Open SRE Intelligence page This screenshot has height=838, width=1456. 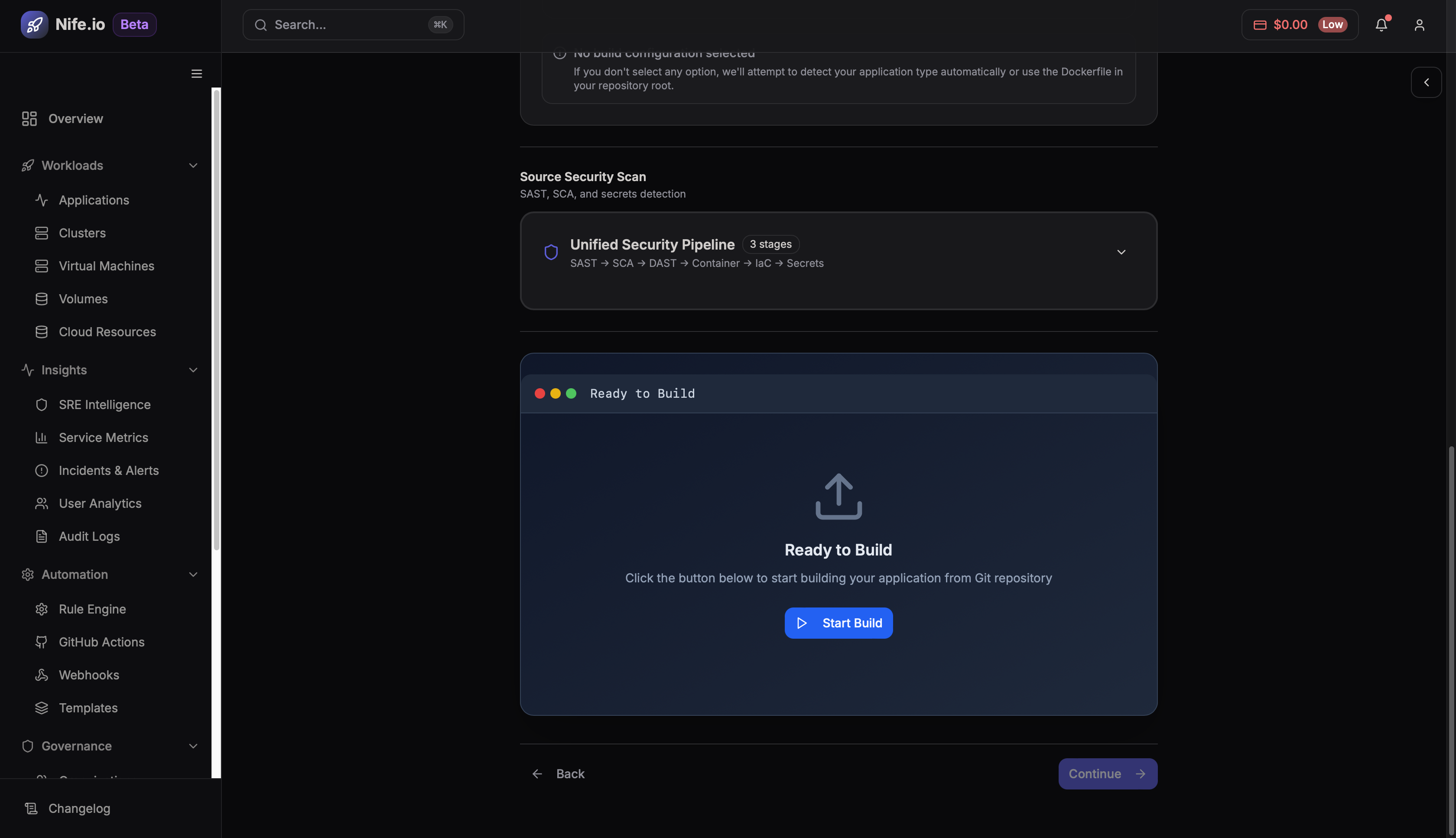pyautogui.click(x=104, y=405)
